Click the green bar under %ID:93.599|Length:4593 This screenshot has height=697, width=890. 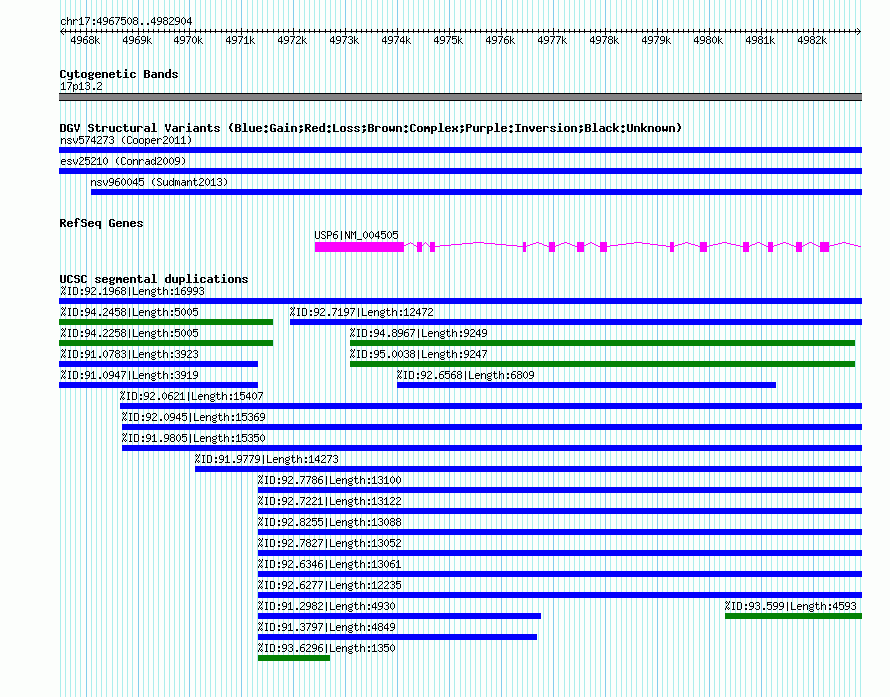[794, 616]
